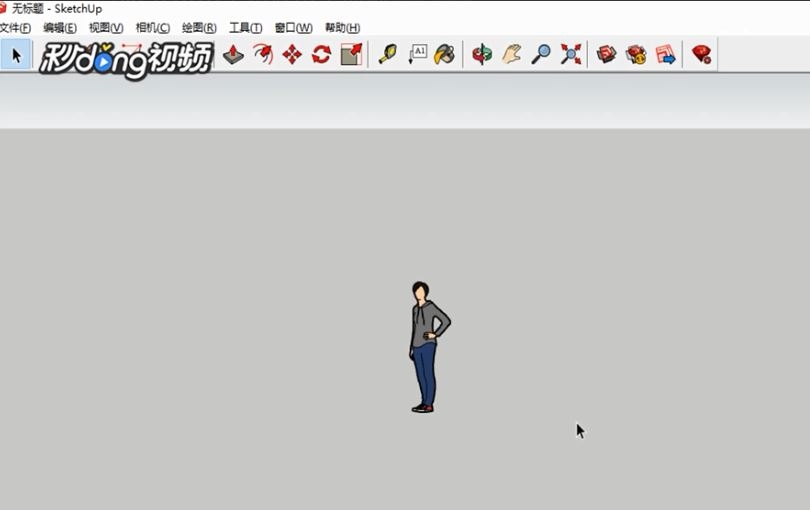Open the 工具(T) menu
This screenshot has width=810, height=510.
pyautogui.click(x=245, y=28)
